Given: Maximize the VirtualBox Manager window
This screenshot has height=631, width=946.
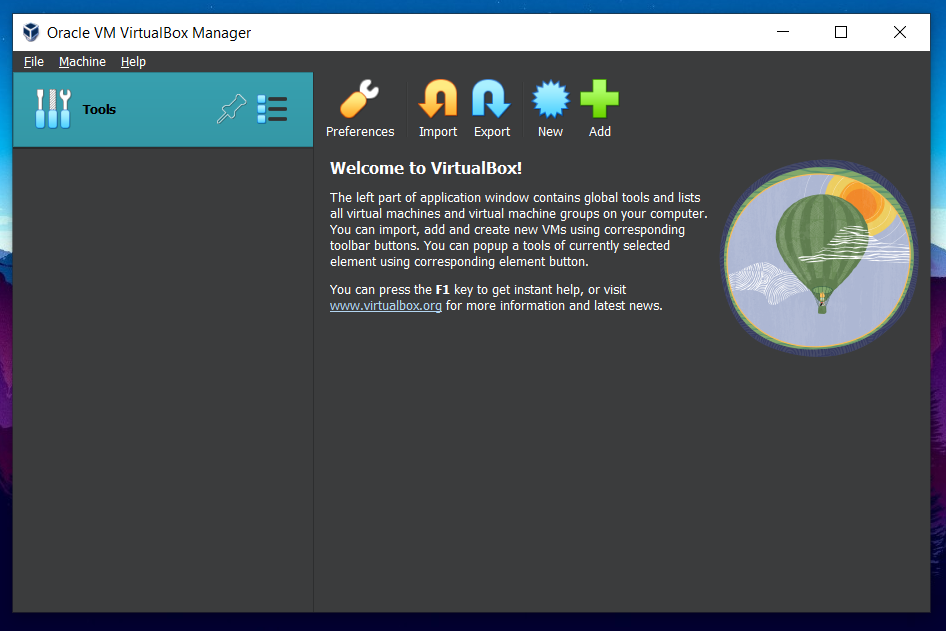Looking at the screenshot, I should 840,32.
